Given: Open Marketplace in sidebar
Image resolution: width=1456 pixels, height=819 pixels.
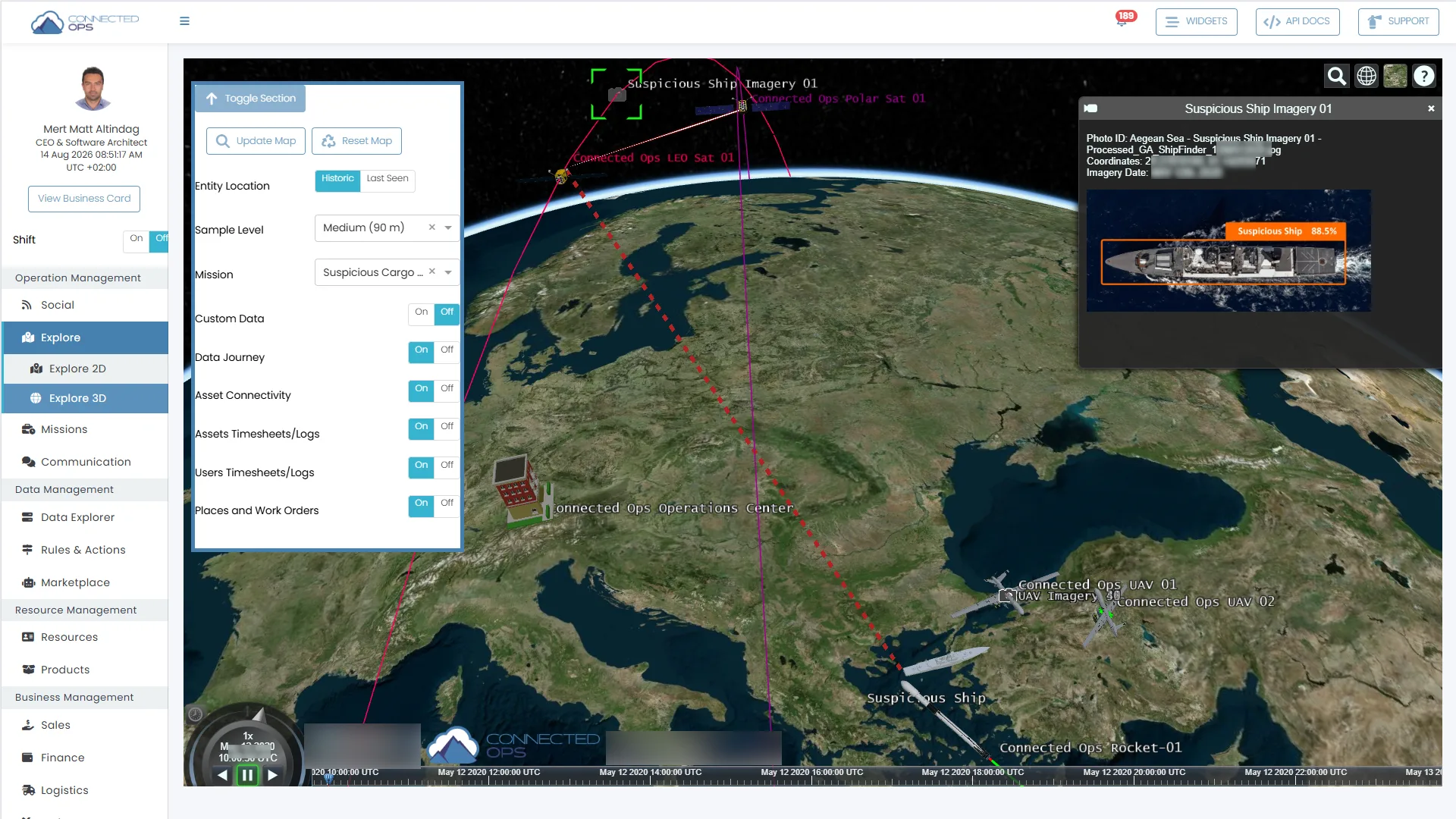Looking at the screenshot, I should pyautogui.click(x=85, y=582).
